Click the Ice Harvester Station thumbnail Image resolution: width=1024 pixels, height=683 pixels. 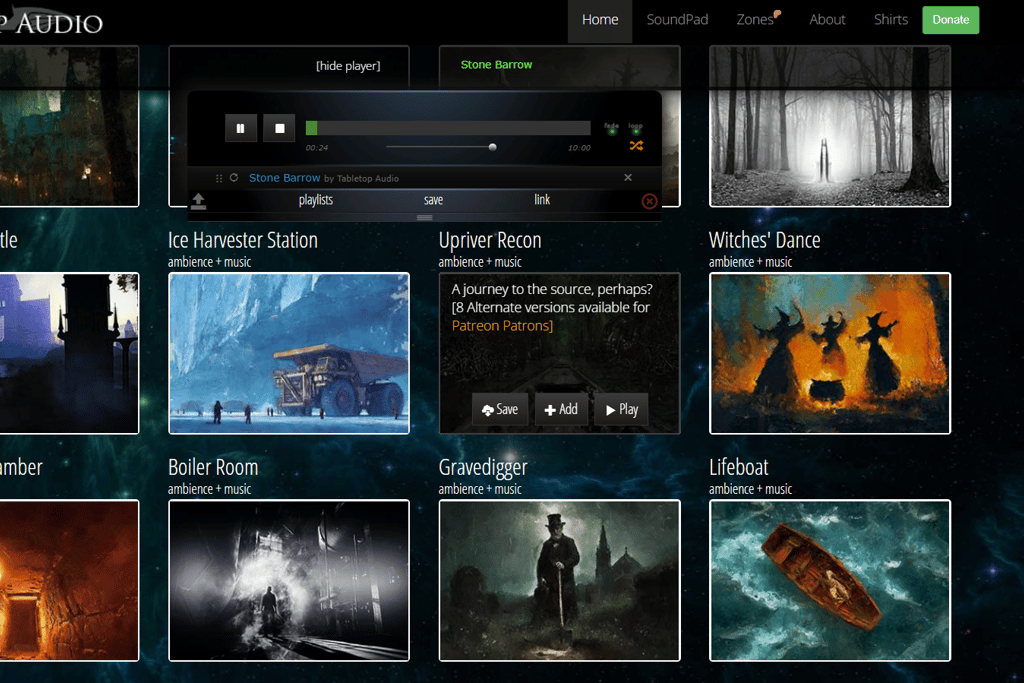[x=289, y=353]
